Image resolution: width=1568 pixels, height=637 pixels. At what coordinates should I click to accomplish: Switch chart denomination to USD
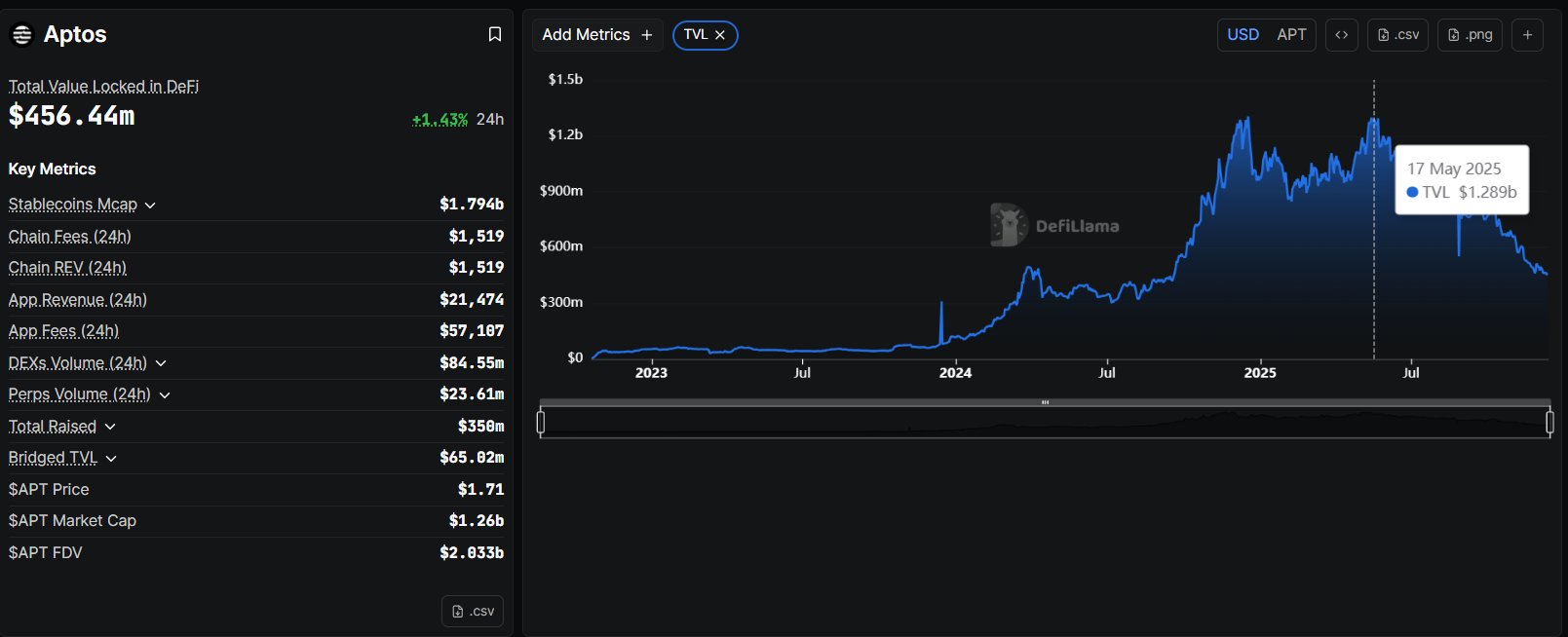(x=1243, y=35)
